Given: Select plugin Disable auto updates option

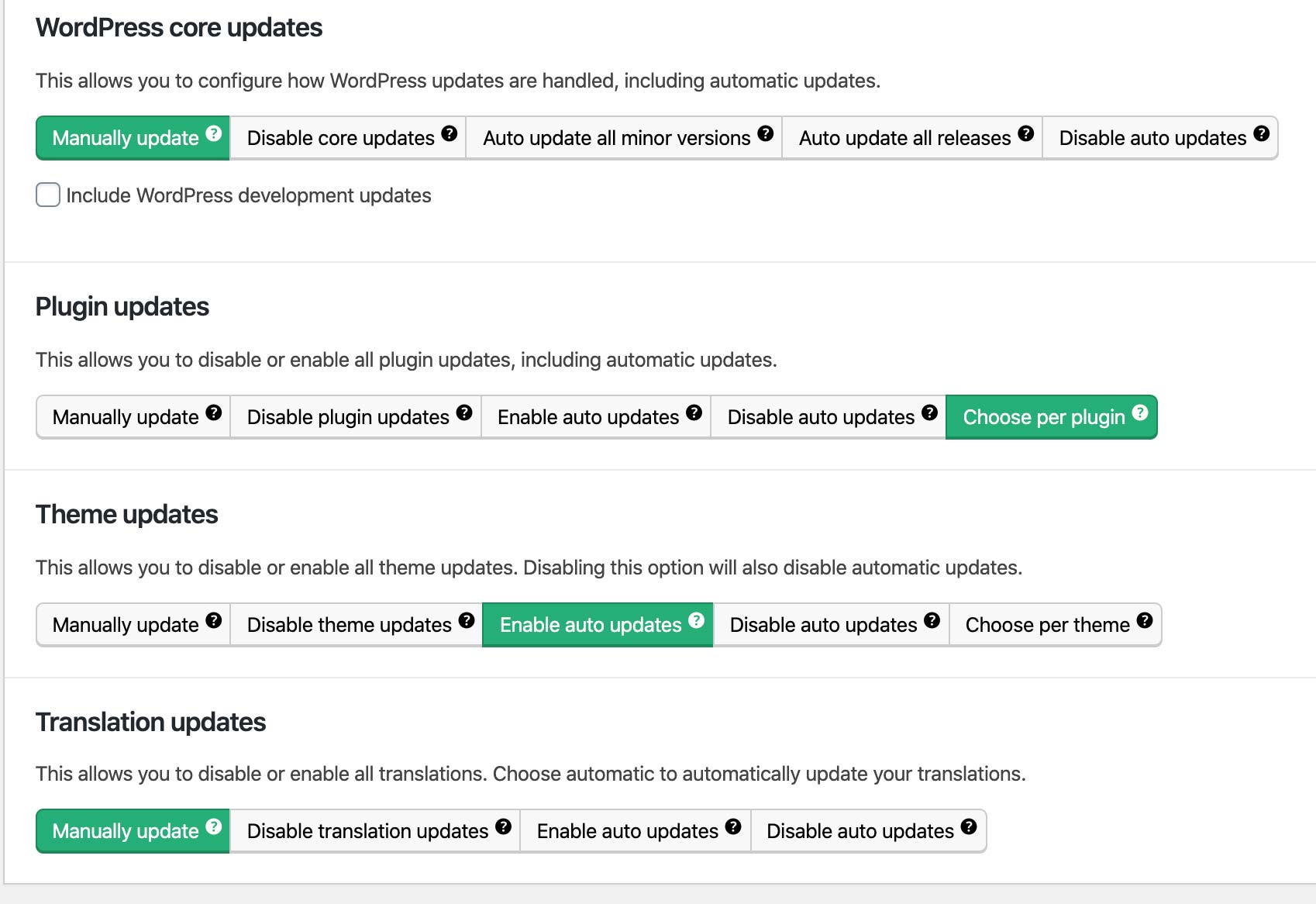Looking at the screenshot, I should 828,417.
